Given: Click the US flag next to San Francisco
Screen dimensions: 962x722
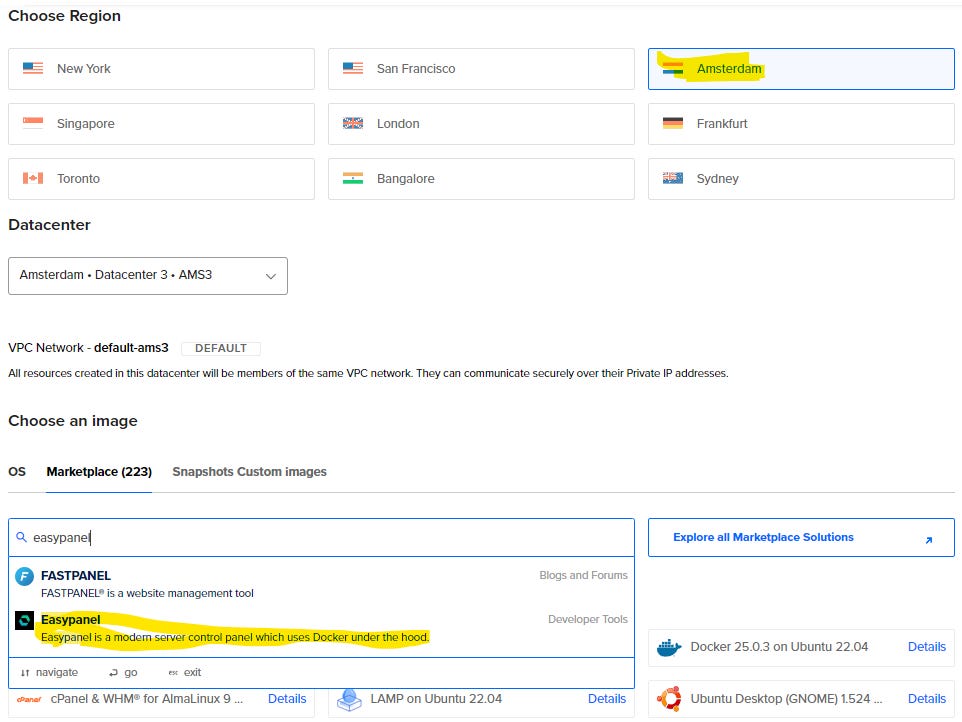Looking at the screenshot, I should point(353,68).
